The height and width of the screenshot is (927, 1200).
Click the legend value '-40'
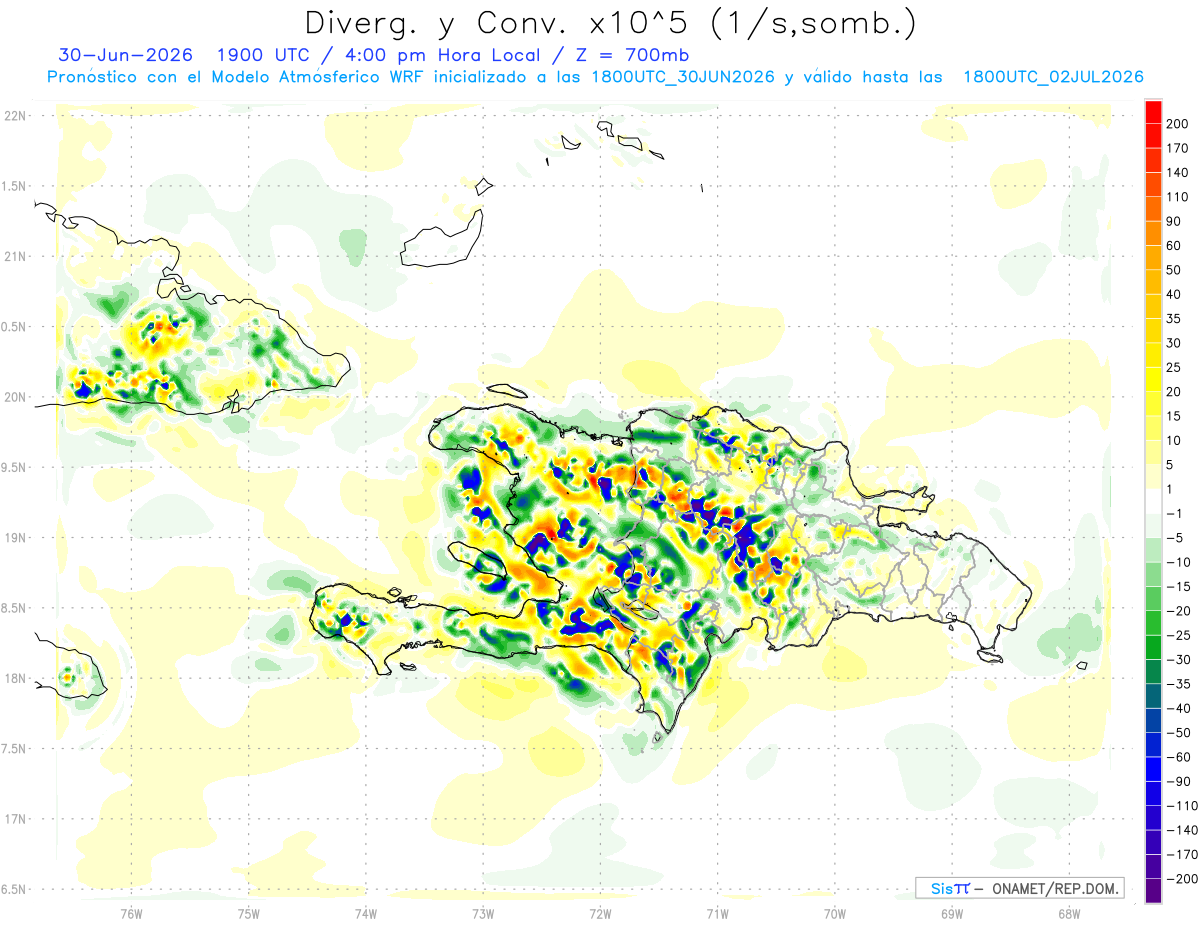click(1180, 709)
